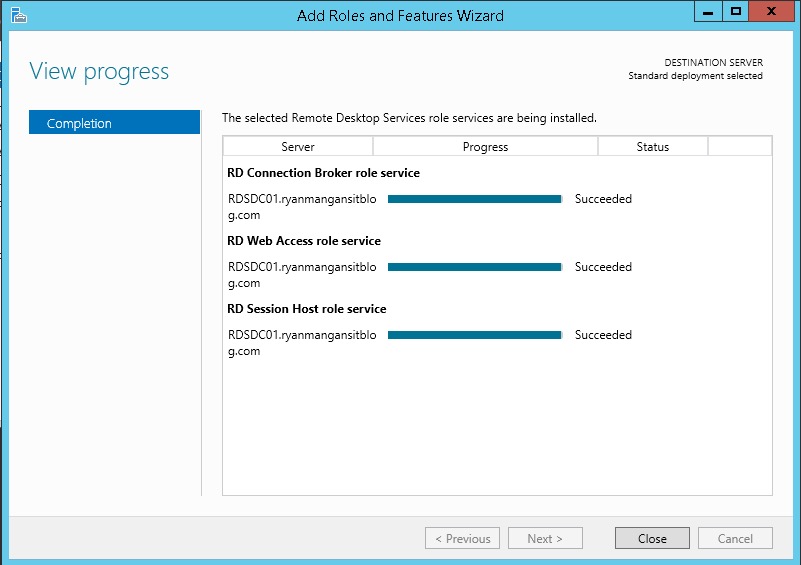Select the Completion step in the sidebar
801x565 pixels.
(114, 123)
